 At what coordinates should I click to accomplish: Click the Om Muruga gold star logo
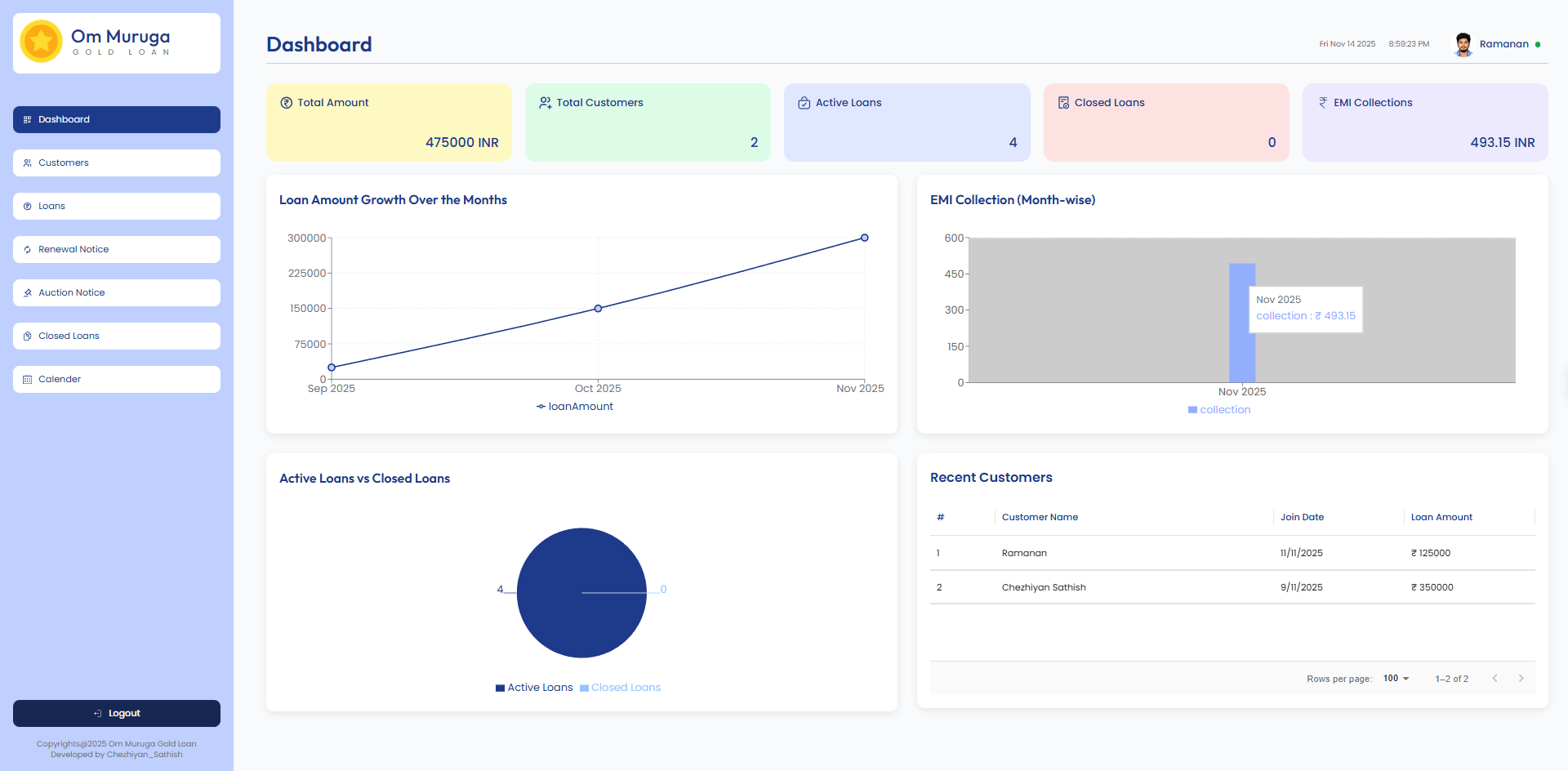41,42
